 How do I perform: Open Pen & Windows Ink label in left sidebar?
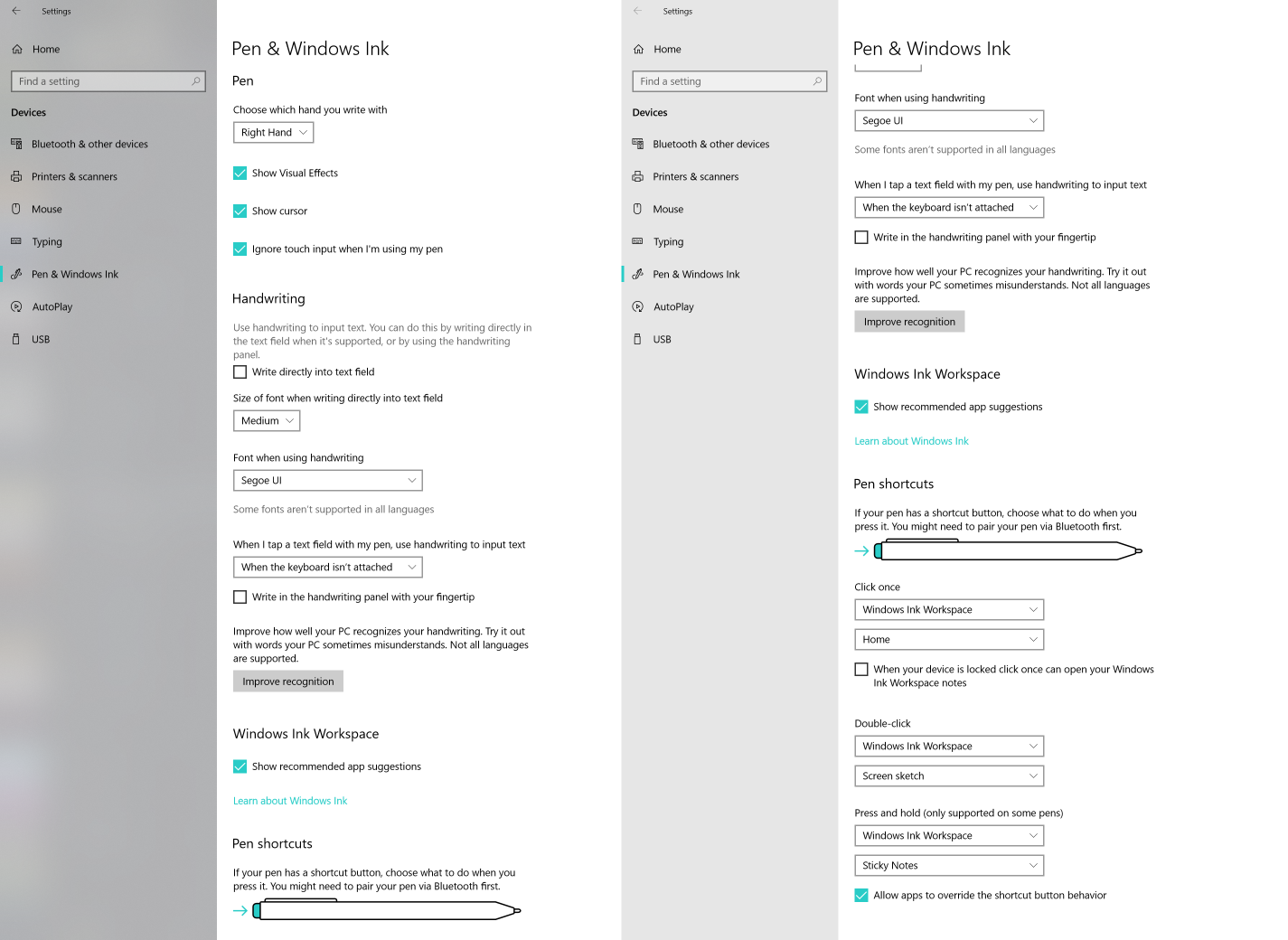coord(75,274)
